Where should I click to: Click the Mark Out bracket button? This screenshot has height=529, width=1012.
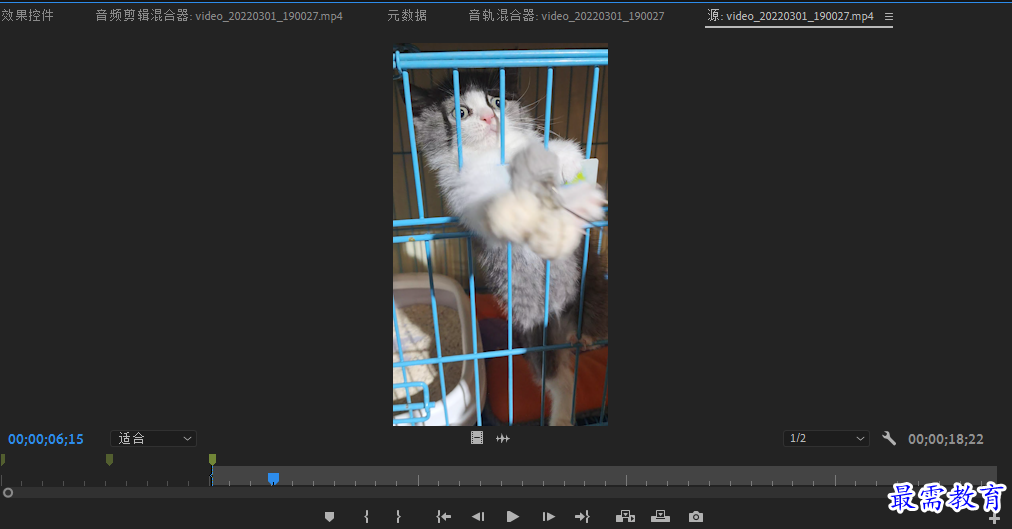pyautogui.click(x=398, y=517)
